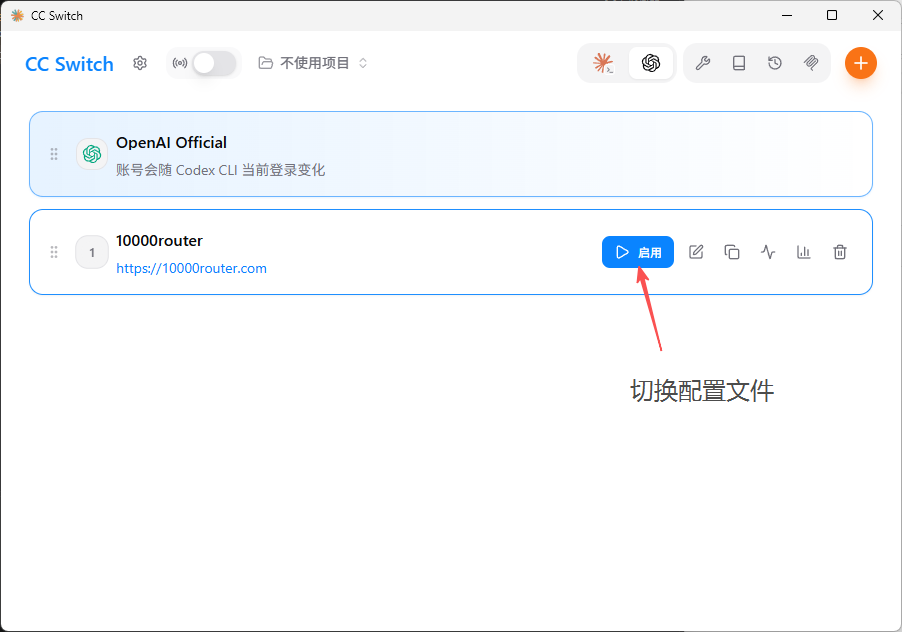
Task: Click the CC Switch title link
Action: tap(70, 64)
